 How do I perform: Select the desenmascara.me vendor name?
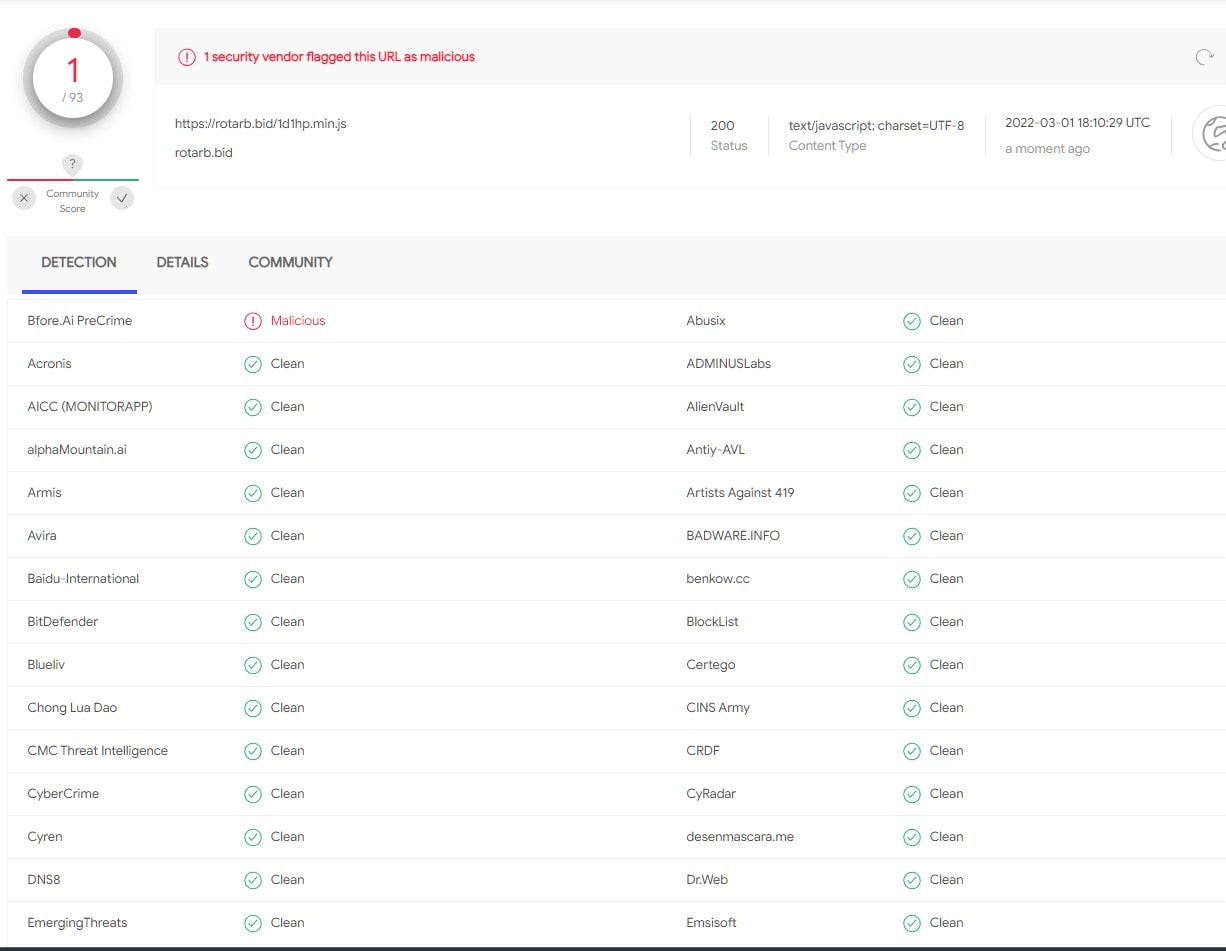point(740,837)
